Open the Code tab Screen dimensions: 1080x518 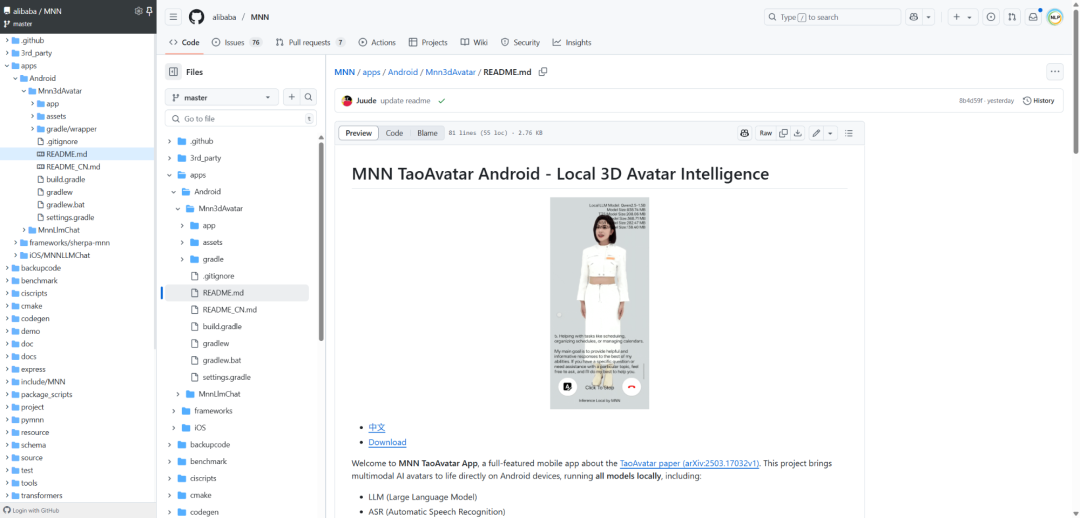(184, 42)
